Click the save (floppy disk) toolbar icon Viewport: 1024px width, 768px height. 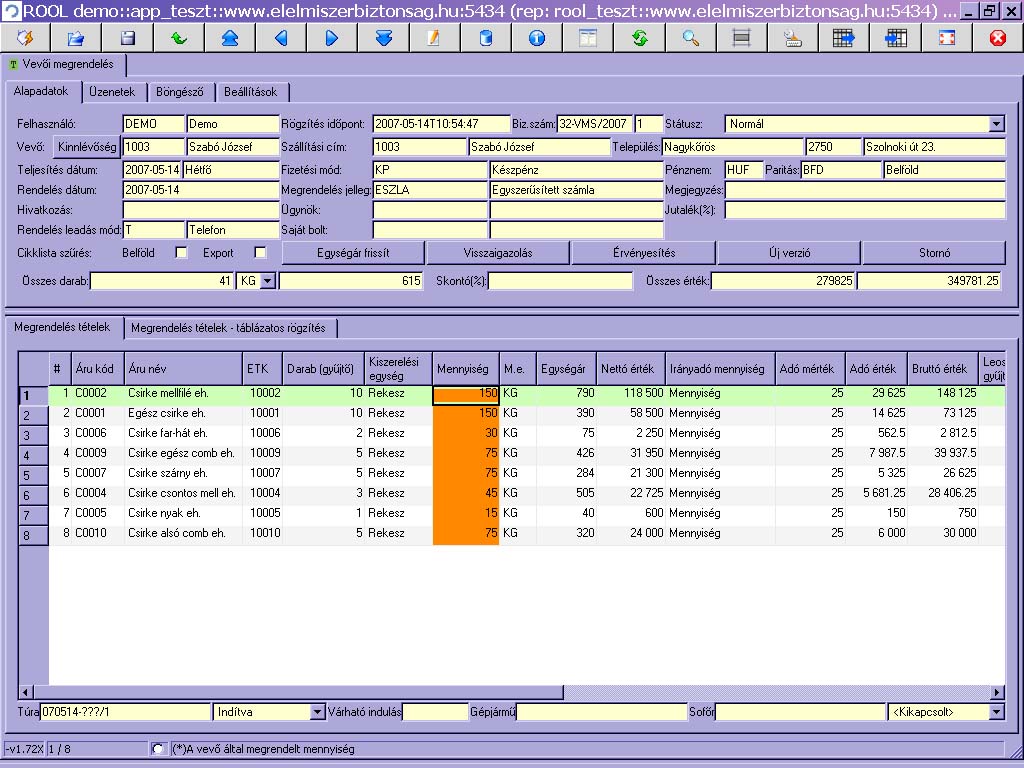[127, 38]
